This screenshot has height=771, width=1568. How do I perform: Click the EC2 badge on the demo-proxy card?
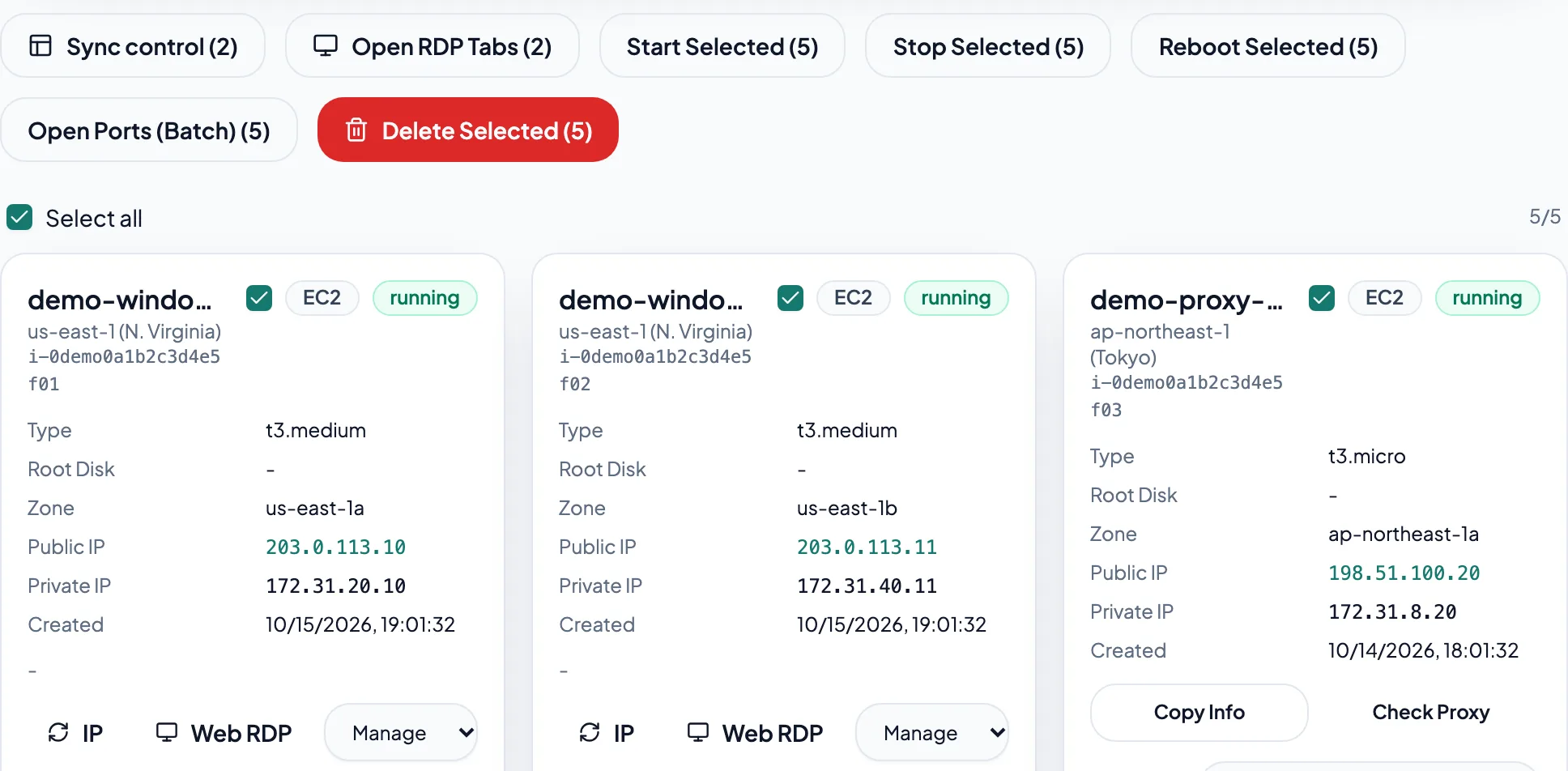1384,297
